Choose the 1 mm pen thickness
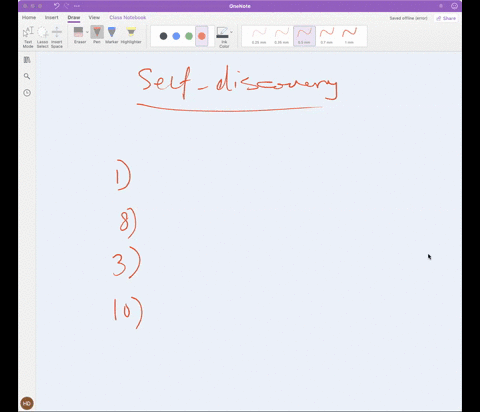The height and width of the screenshot is (412, 480). point(349,36)
